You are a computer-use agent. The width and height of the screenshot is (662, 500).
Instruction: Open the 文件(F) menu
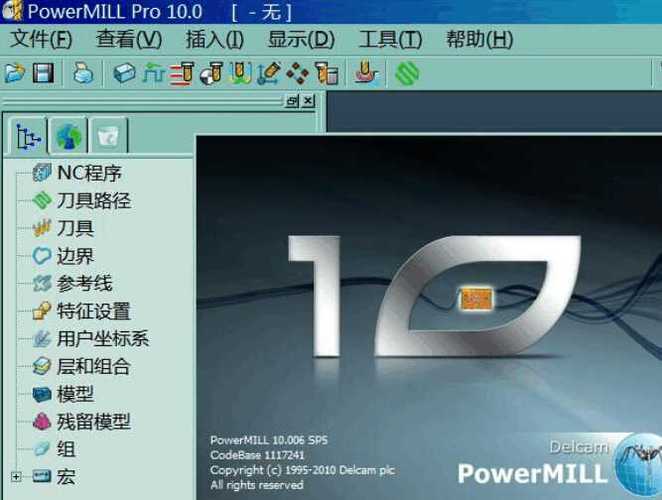click(x=41, y=39)
